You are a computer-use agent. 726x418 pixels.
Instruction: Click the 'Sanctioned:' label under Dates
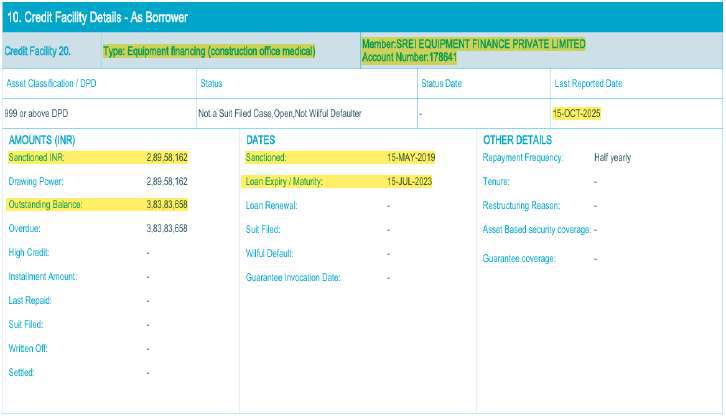pos(266,157)
